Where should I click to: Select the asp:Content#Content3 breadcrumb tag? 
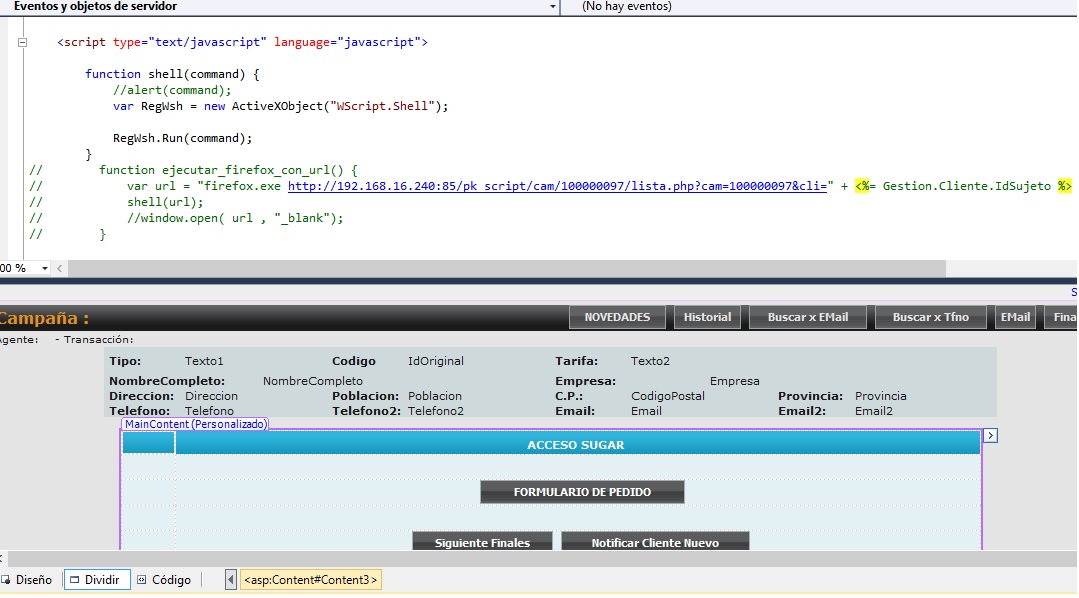(310, 580)
